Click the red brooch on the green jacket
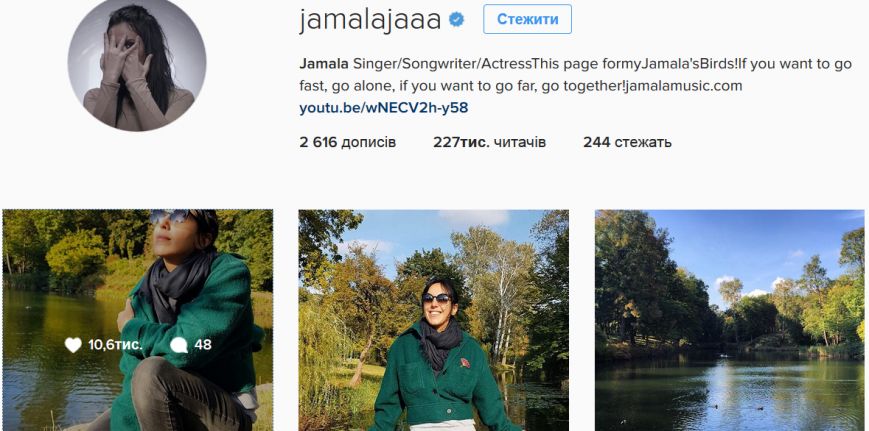 pyautogui.click(x=464, y=363)
